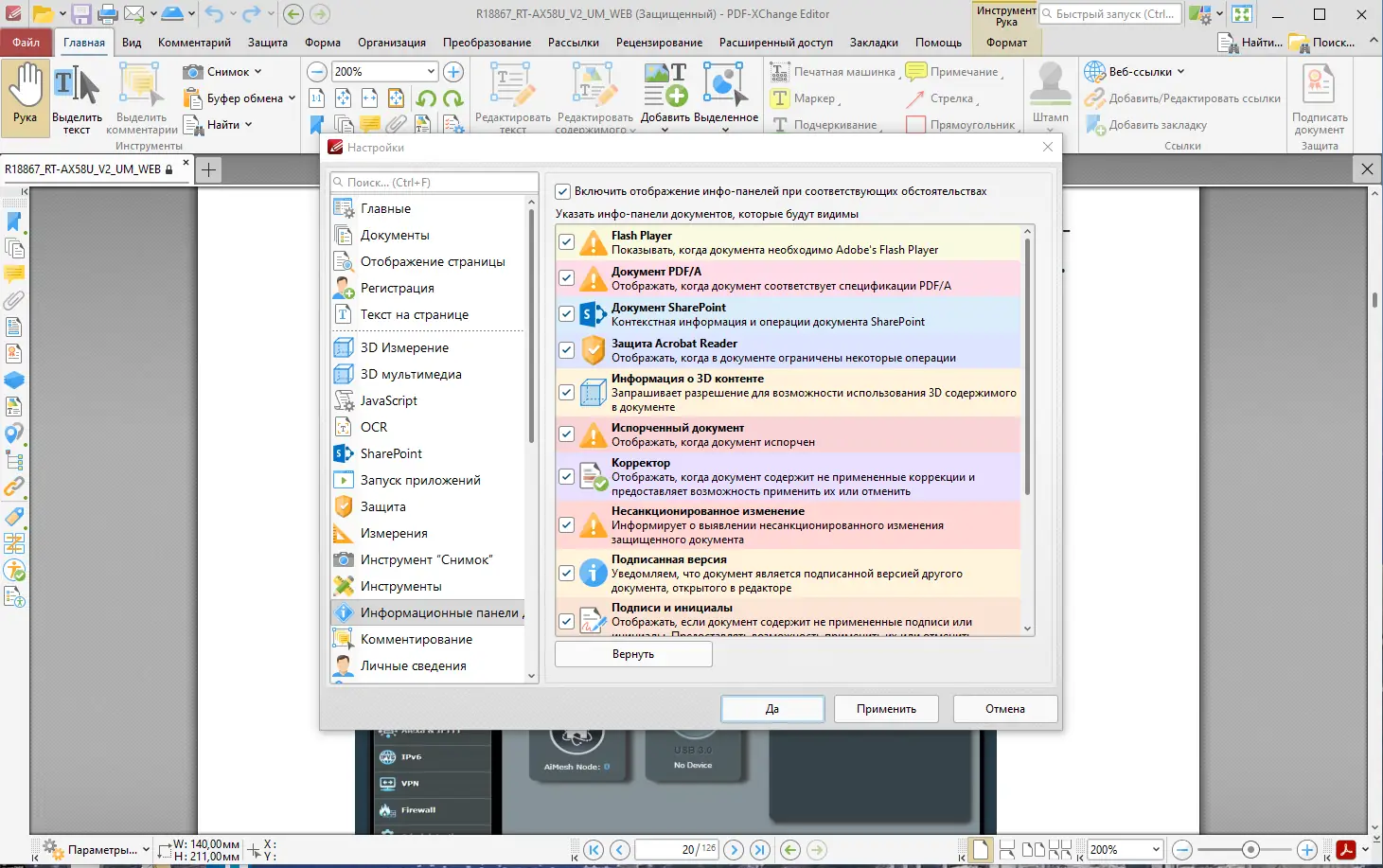
Task: Disable the Документ SharePoint info panel
Action: click(566, 313)
